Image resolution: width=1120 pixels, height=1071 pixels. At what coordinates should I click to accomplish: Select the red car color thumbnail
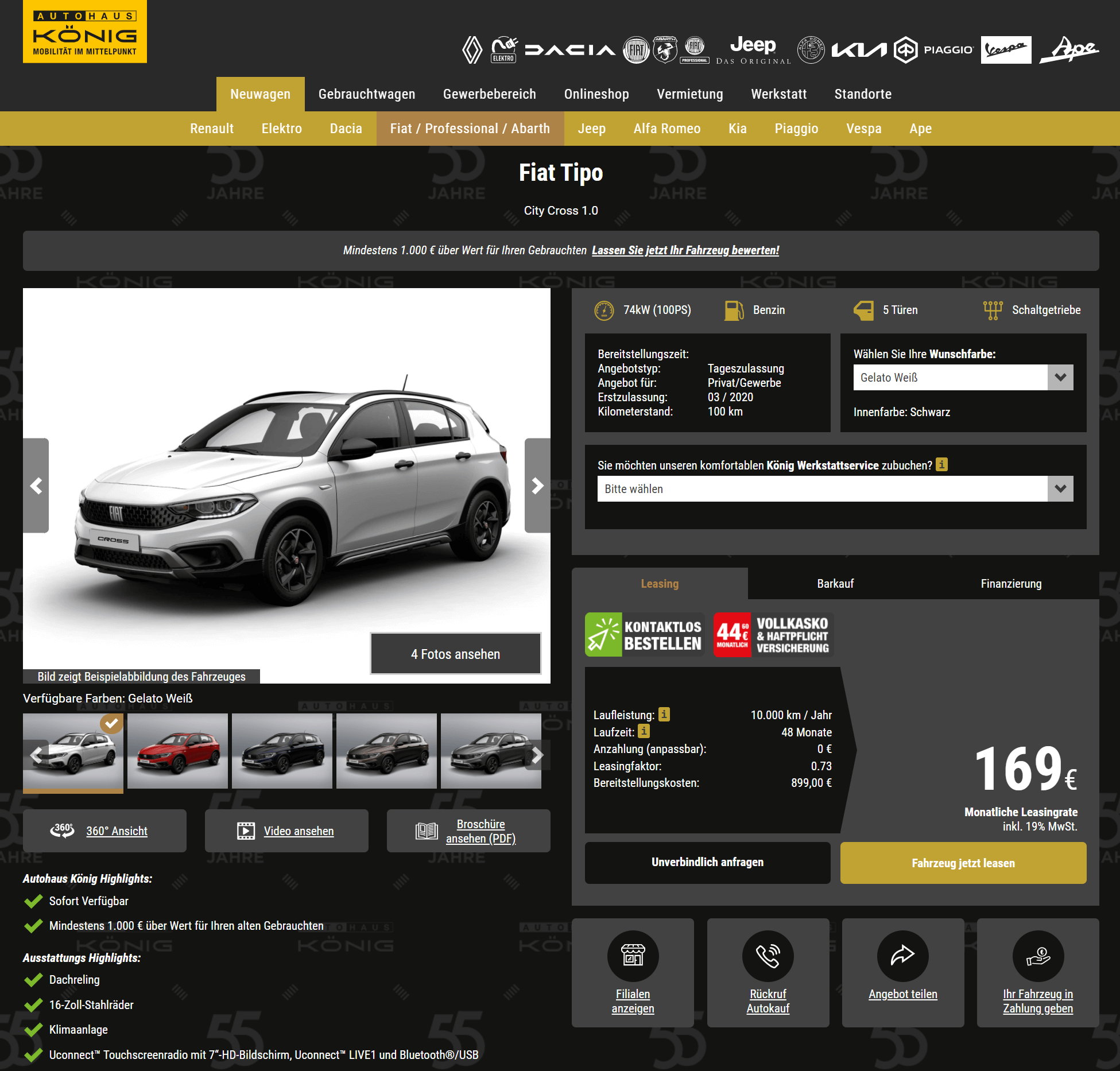coord(177,751)
